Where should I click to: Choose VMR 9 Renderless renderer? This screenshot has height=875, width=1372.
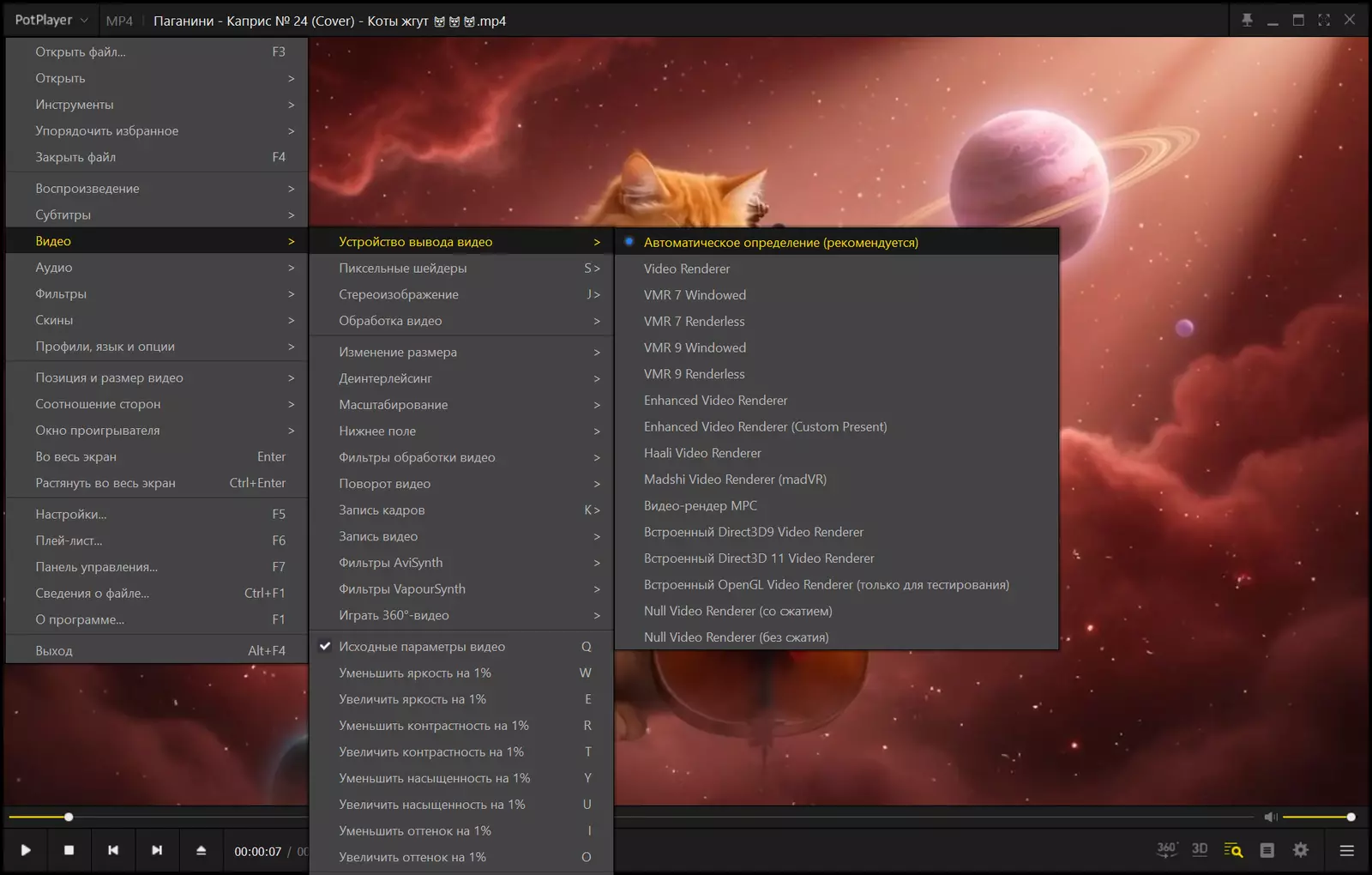[837, 374]
